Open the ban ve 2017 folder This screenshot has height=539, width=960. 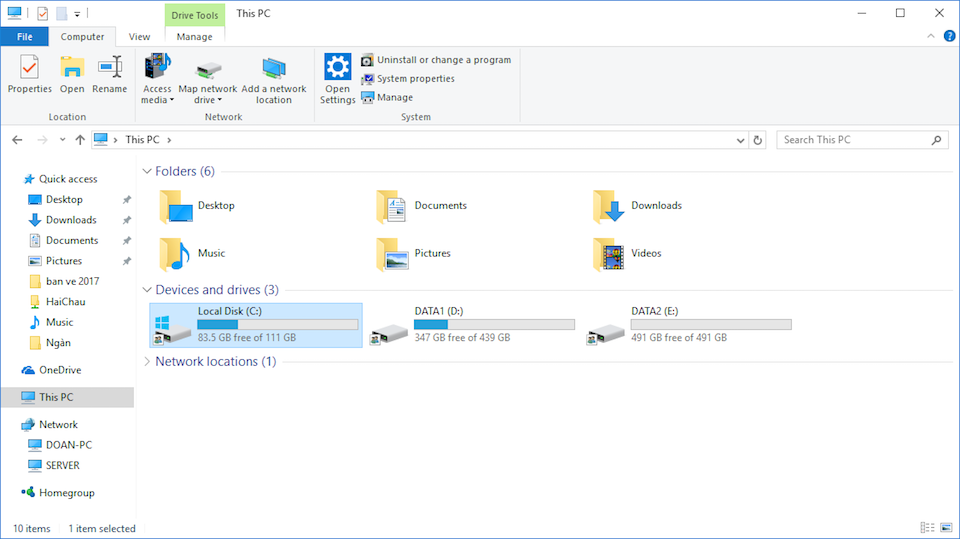72,281
